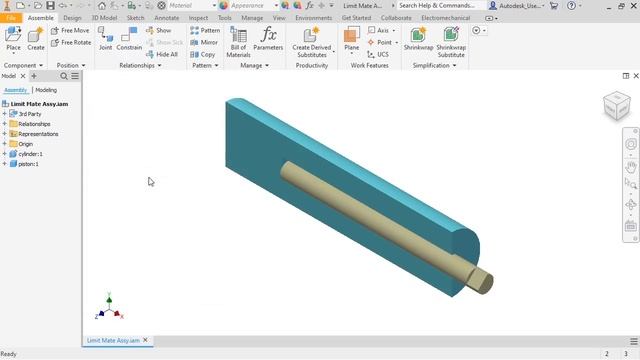Open the Model browser hamburger menu

75,76
